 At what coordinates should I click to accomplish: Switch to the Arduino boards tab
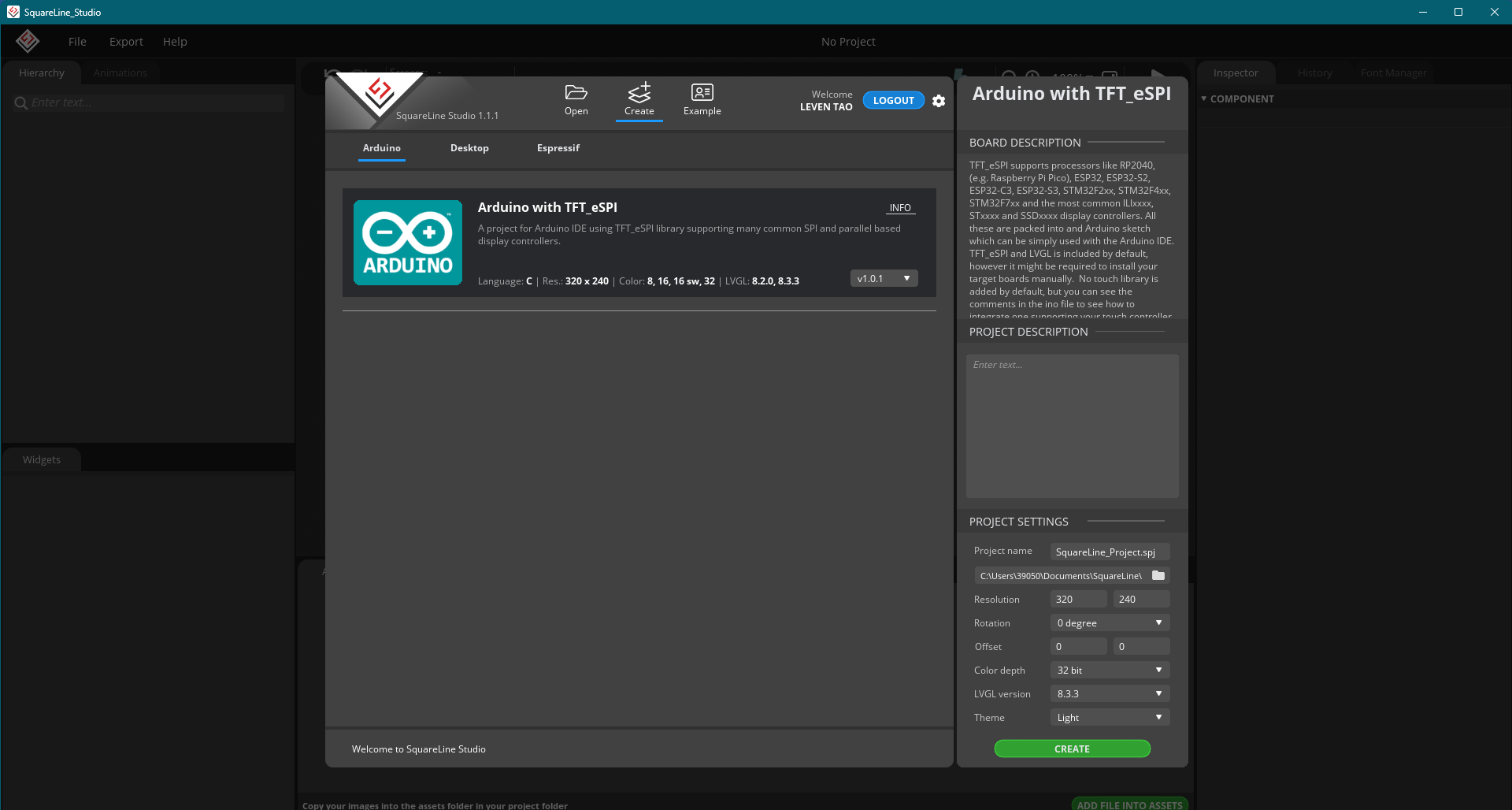pyautogui.click(x=382, y=148)
